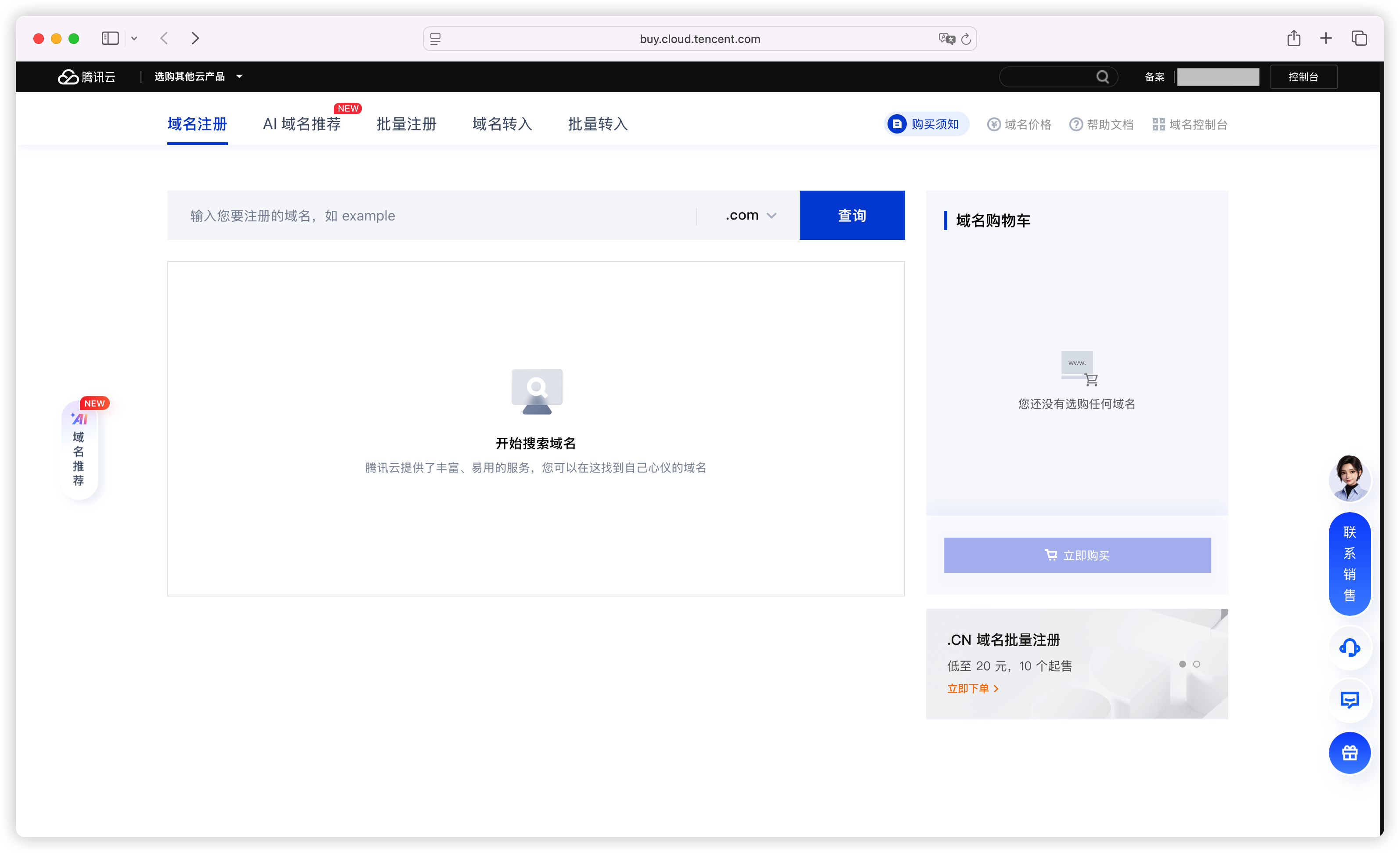Click Safari's reload page icon
The width and height of the screenshot is (1400, 853).
(966, 39)
